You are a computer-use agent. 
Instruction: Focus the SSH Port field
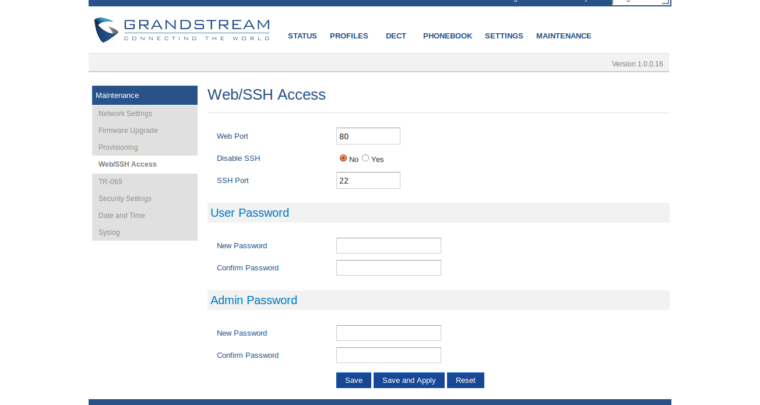(368, 180)
